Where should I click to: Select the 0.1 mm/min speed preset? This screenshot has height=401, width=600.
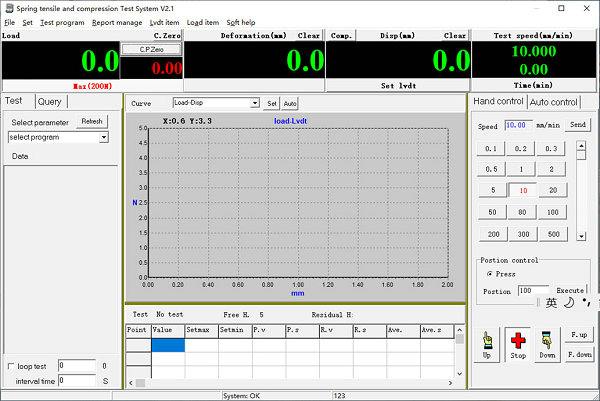[x=492, y=148]
